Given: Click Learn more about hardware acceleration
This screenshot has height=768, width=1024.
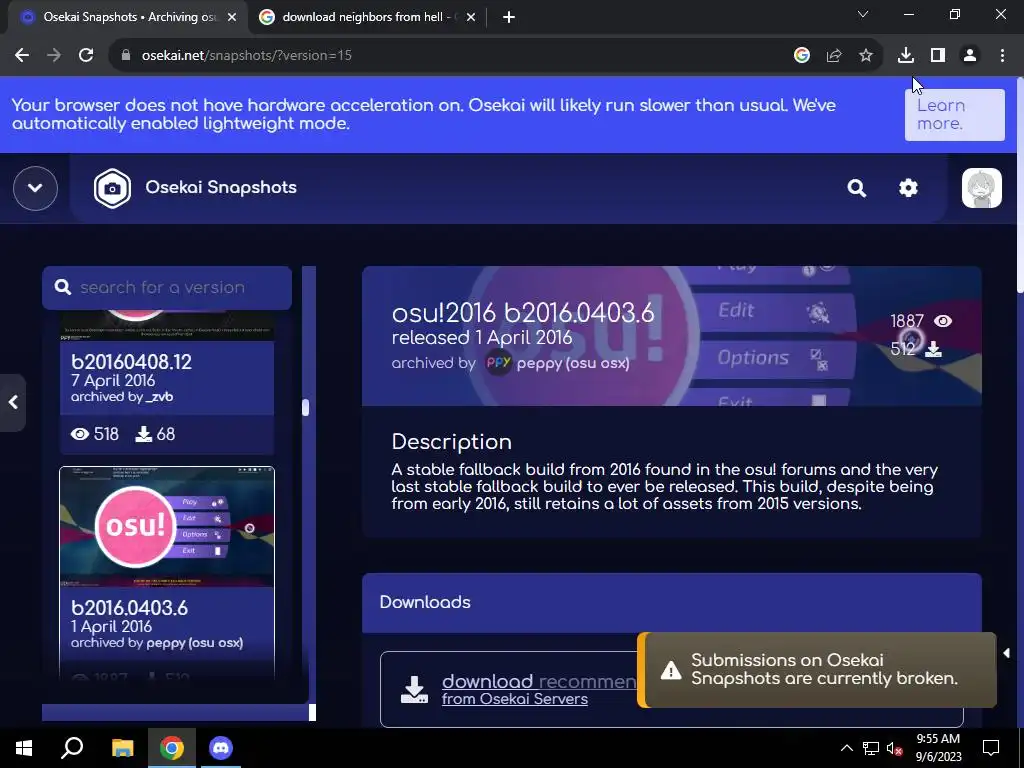Looking at the screenshot, I should [x=954, y=115].
